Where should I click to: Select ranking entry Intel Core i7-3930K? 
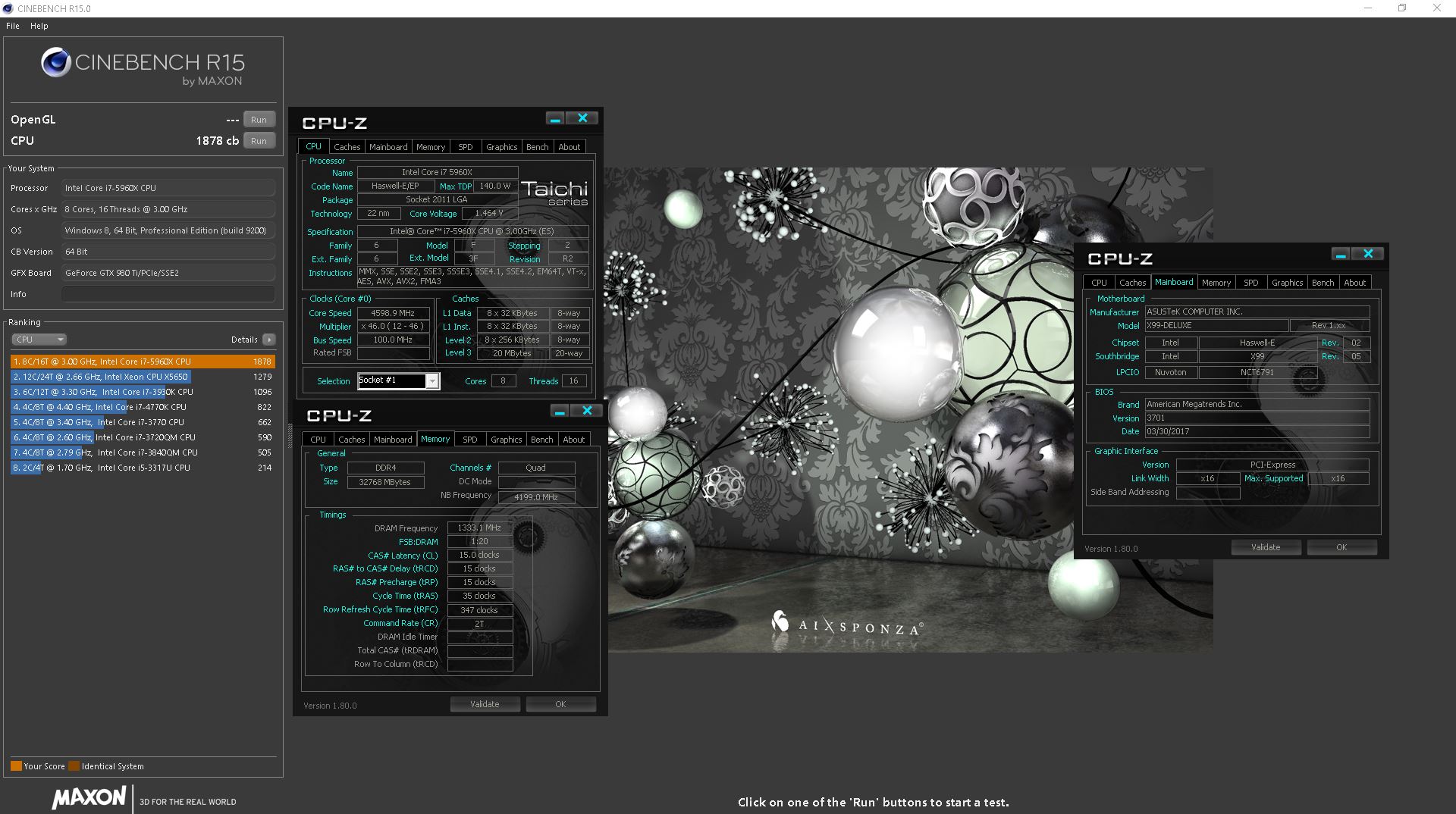coord(143,392)
